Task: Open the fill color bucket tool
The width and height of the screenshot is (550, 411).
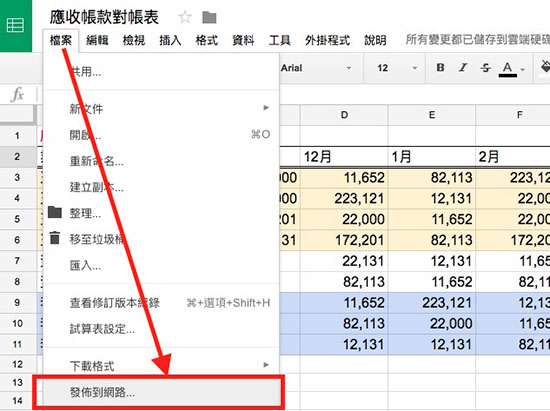Action: point(545,67)
